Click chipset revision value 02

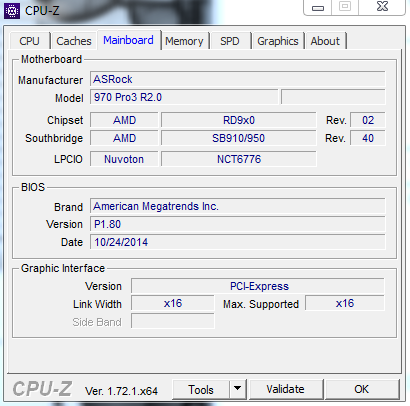pos(368,120)
